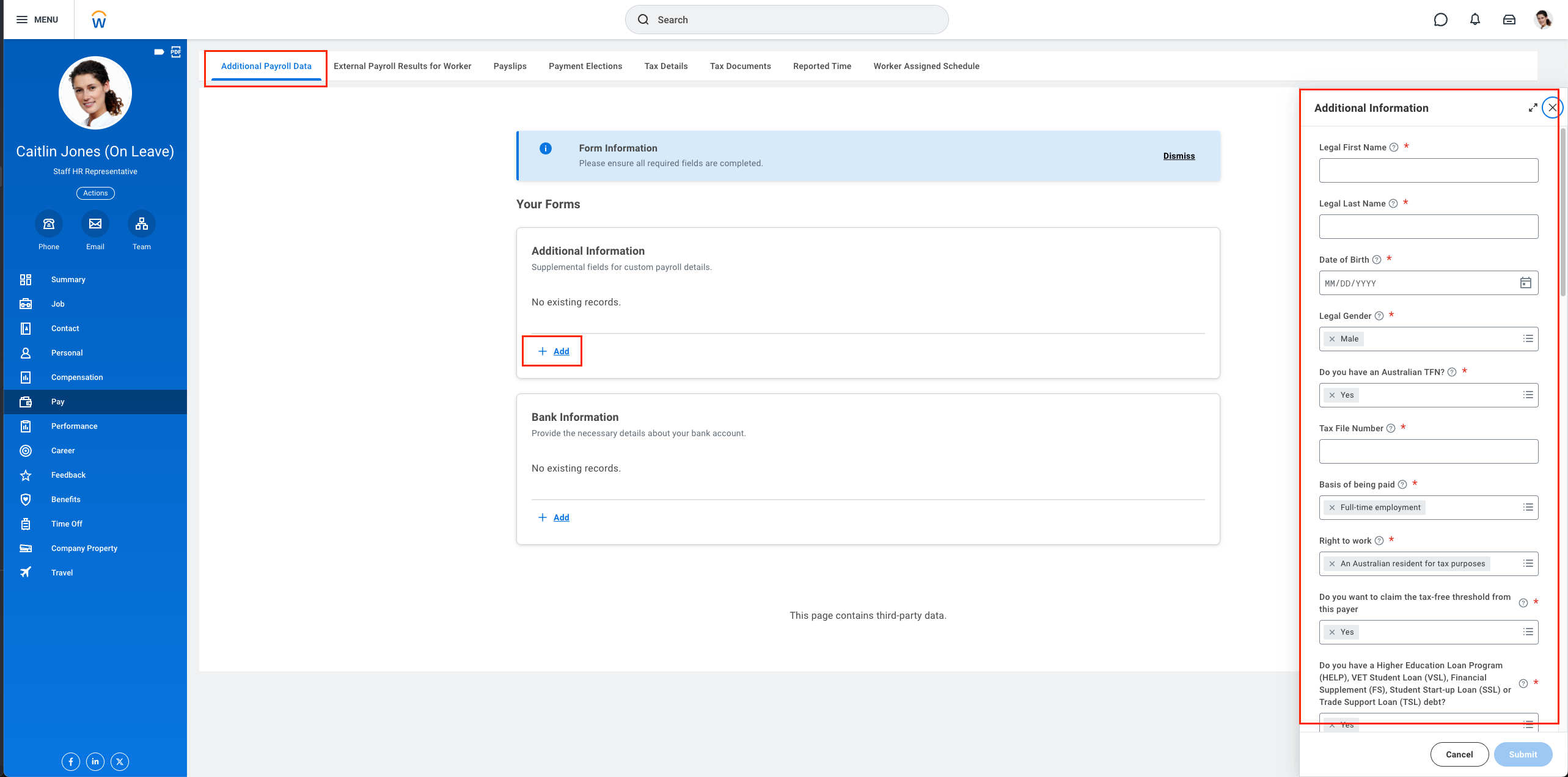Click the tag icon beside PDF
Screen dimensions: 1568x777
[x=159, y=52]
